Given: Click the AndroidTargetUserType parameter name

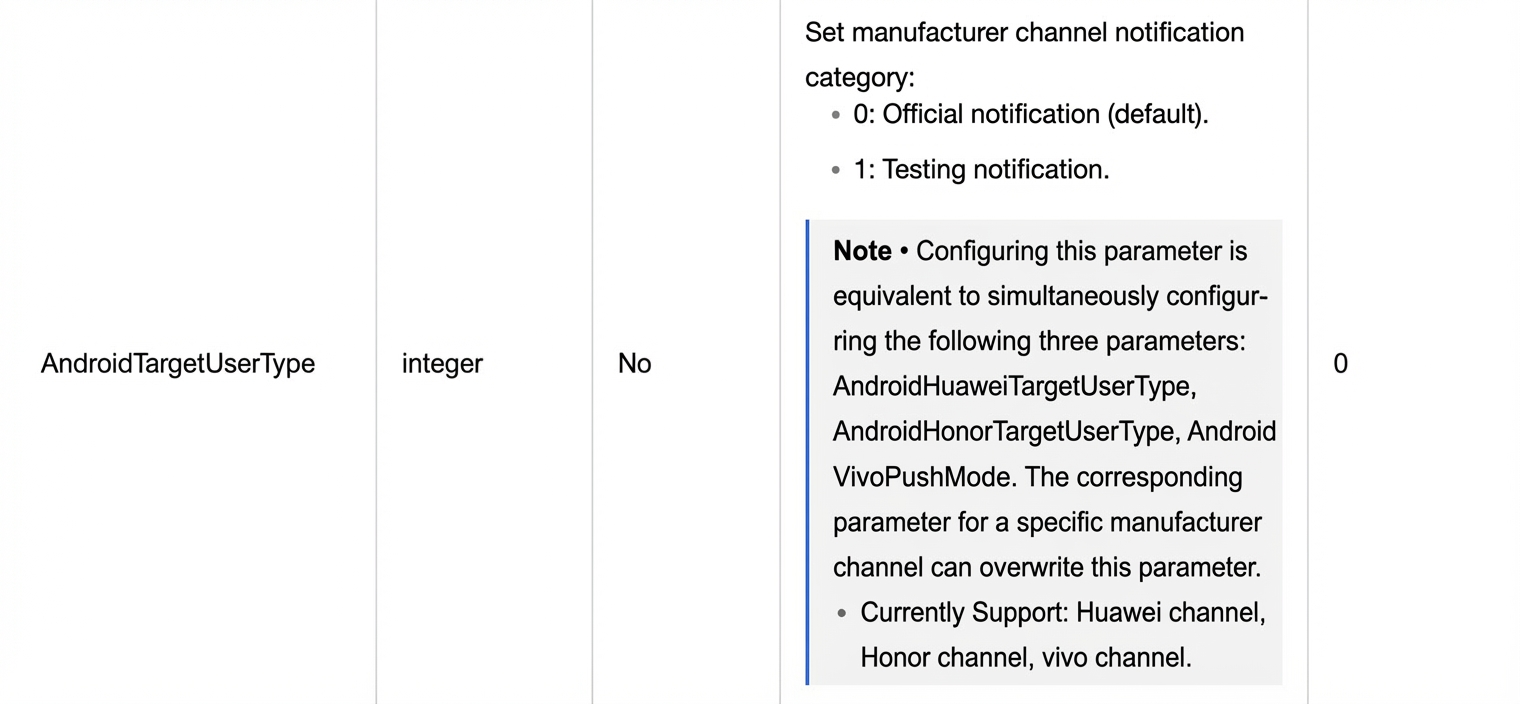Looking at the screenshot, I should tap(178, 364).
